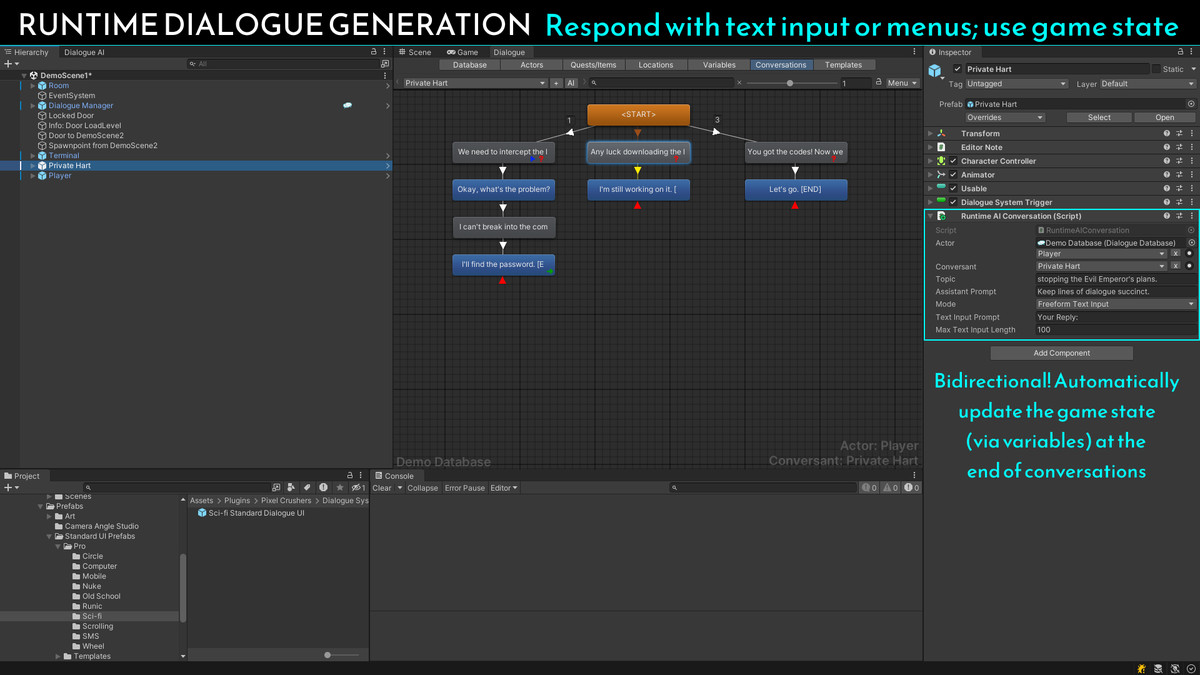Viewport: 1200px width, 675px height.
Task: Open Character Controller component options menu
Action: [1191, 161]
